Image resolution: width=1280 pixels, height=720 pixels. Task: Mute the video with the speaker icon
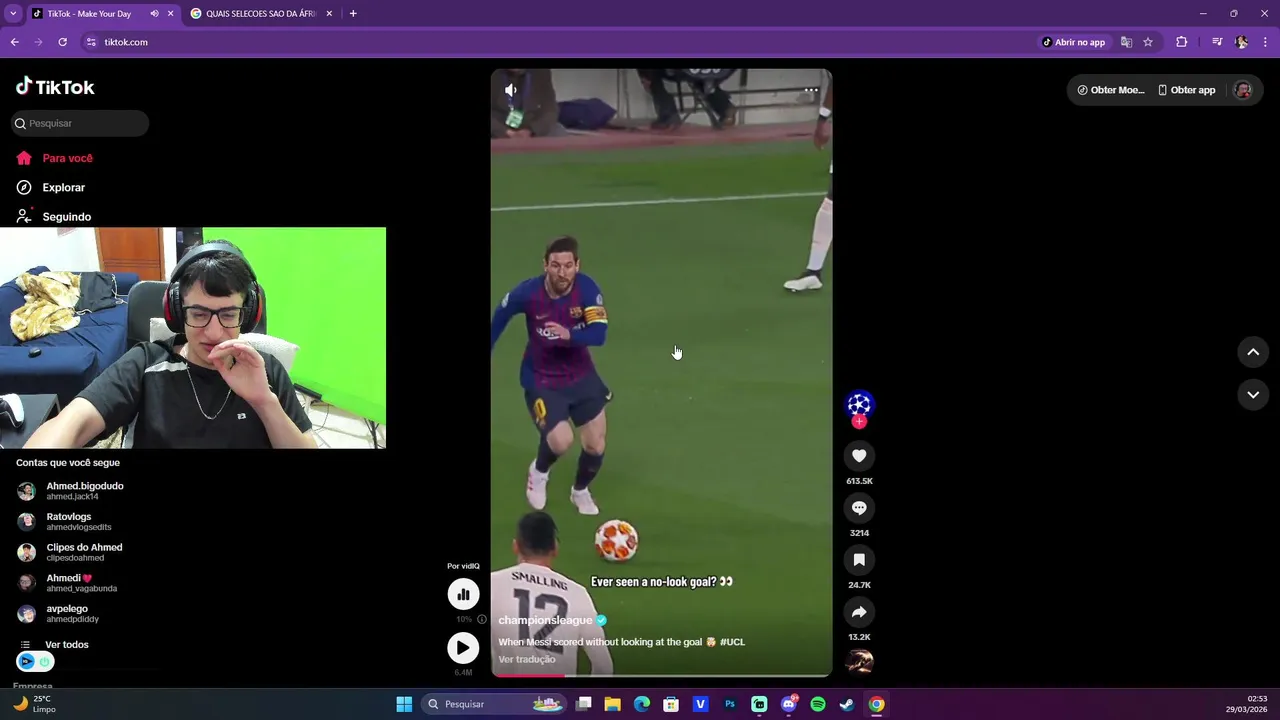click(511, 90)
